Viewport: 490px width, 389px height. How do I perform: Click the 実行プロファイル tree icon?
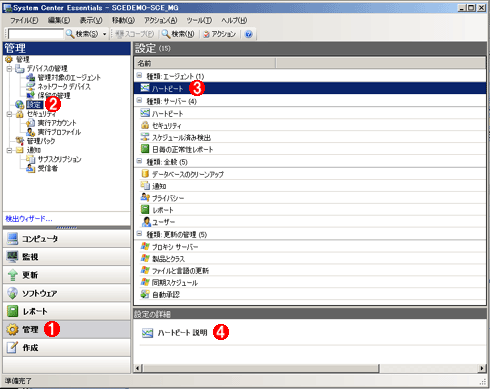[x=31, y=132]
